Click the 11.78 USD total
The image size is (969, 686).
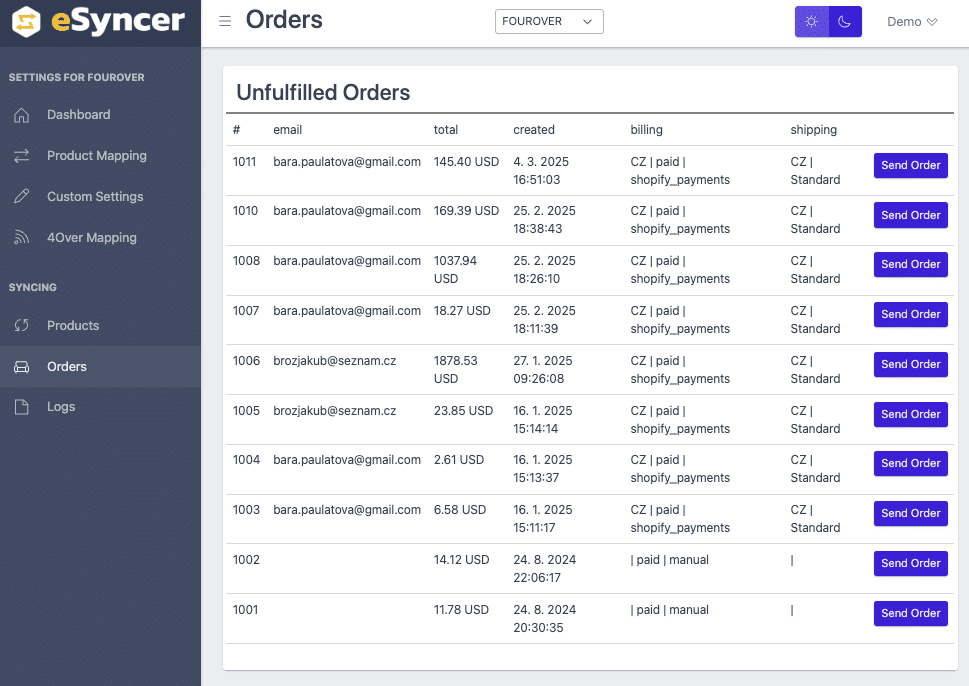461,610
